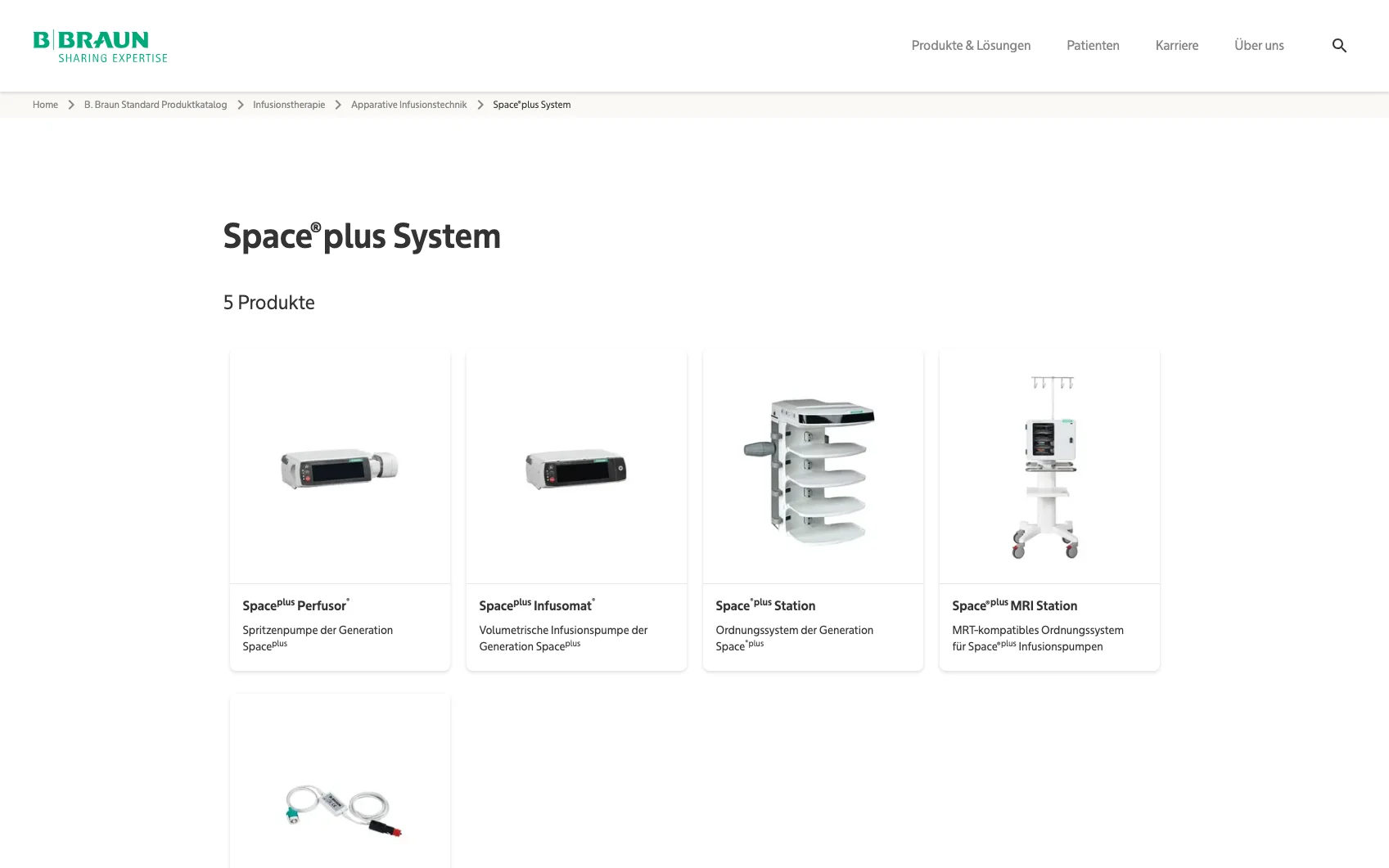The width and height of the screenshot is (1389, 868).
Task: Open the Produkte & Lösungen menu
Action: [x=971, y=46]
